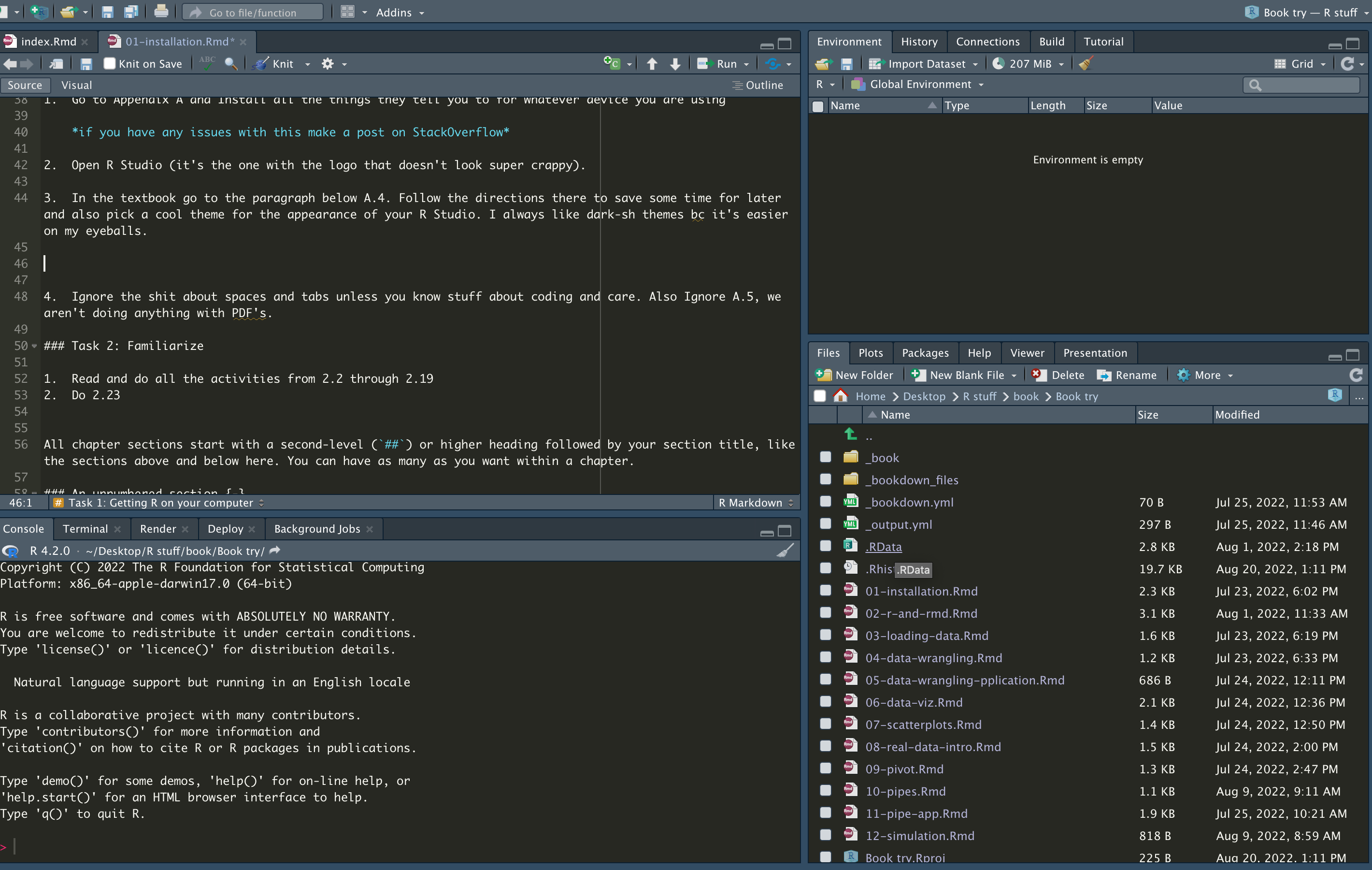The height and width of the screenshot is (870, 1372).
Task: Open the 06-data-viz.Rmd file link
Action: tap(914, 702)
